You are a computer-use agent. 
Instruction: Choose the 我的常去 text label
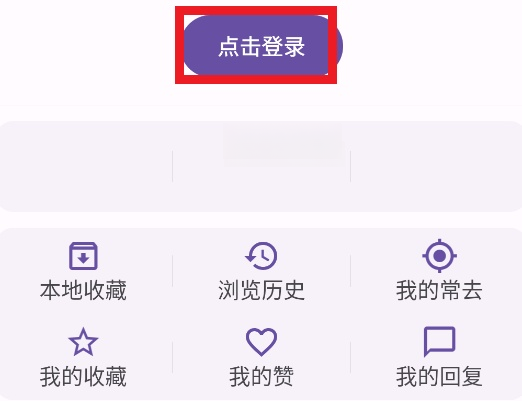[439, 291]
